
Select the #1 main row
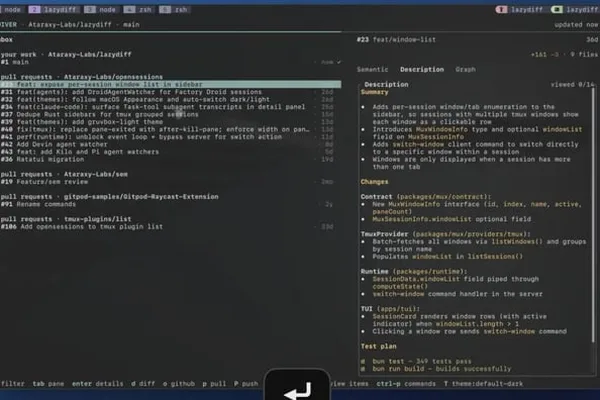pyautogui.click(x=170, y=62)
